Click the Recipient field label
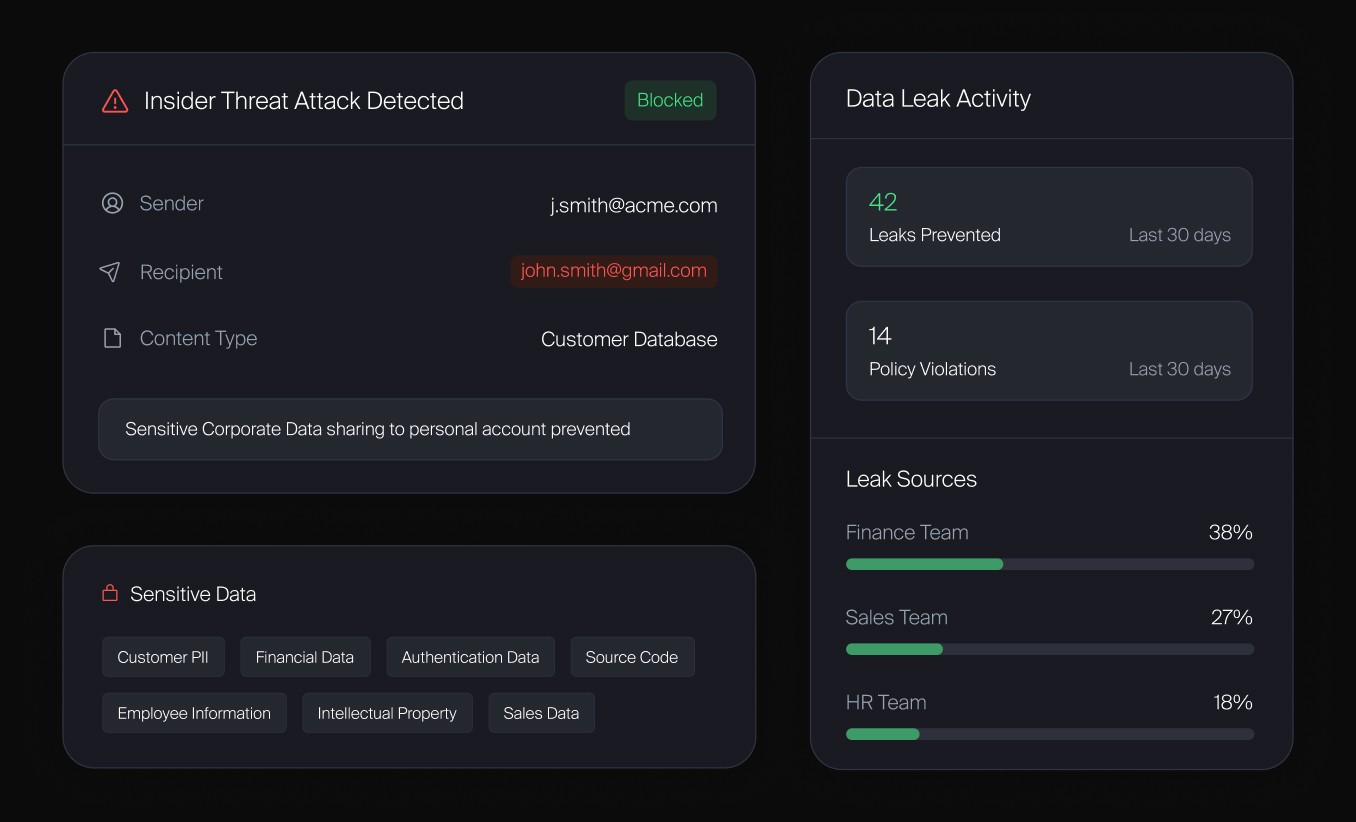 coord(181,272)
